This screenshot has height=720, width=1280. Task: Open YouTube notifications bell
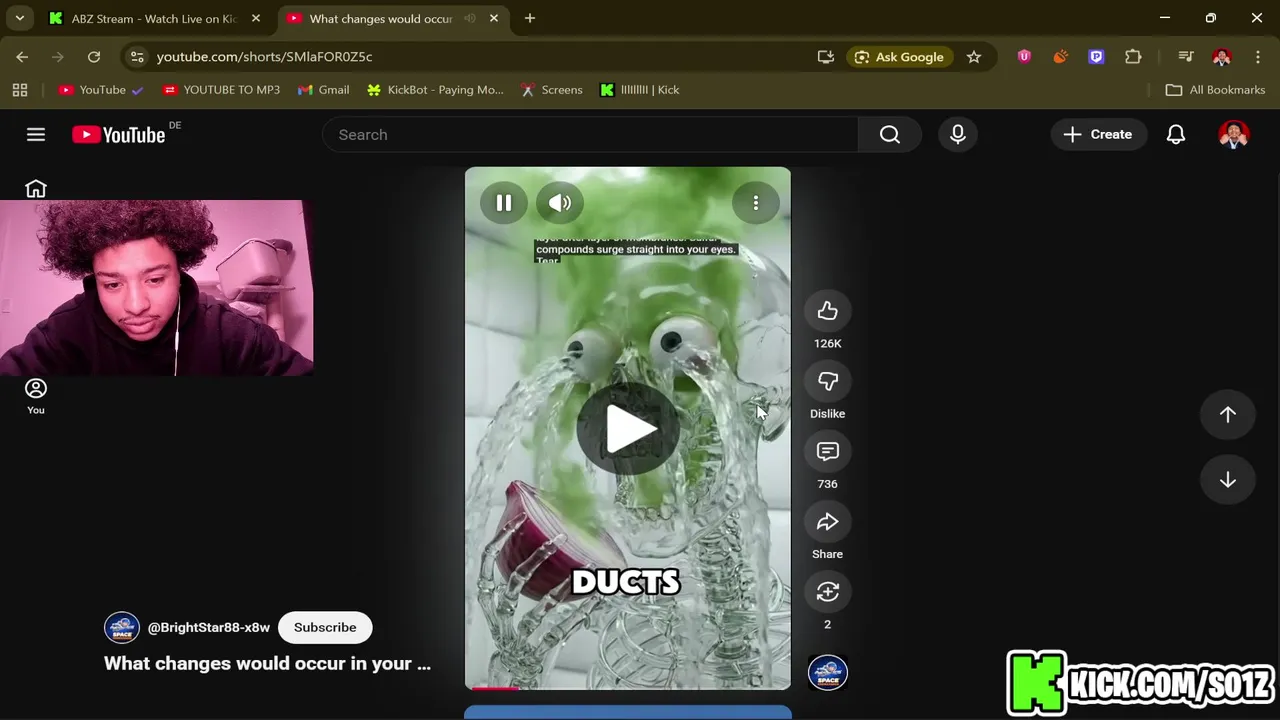coord(1176,134)
